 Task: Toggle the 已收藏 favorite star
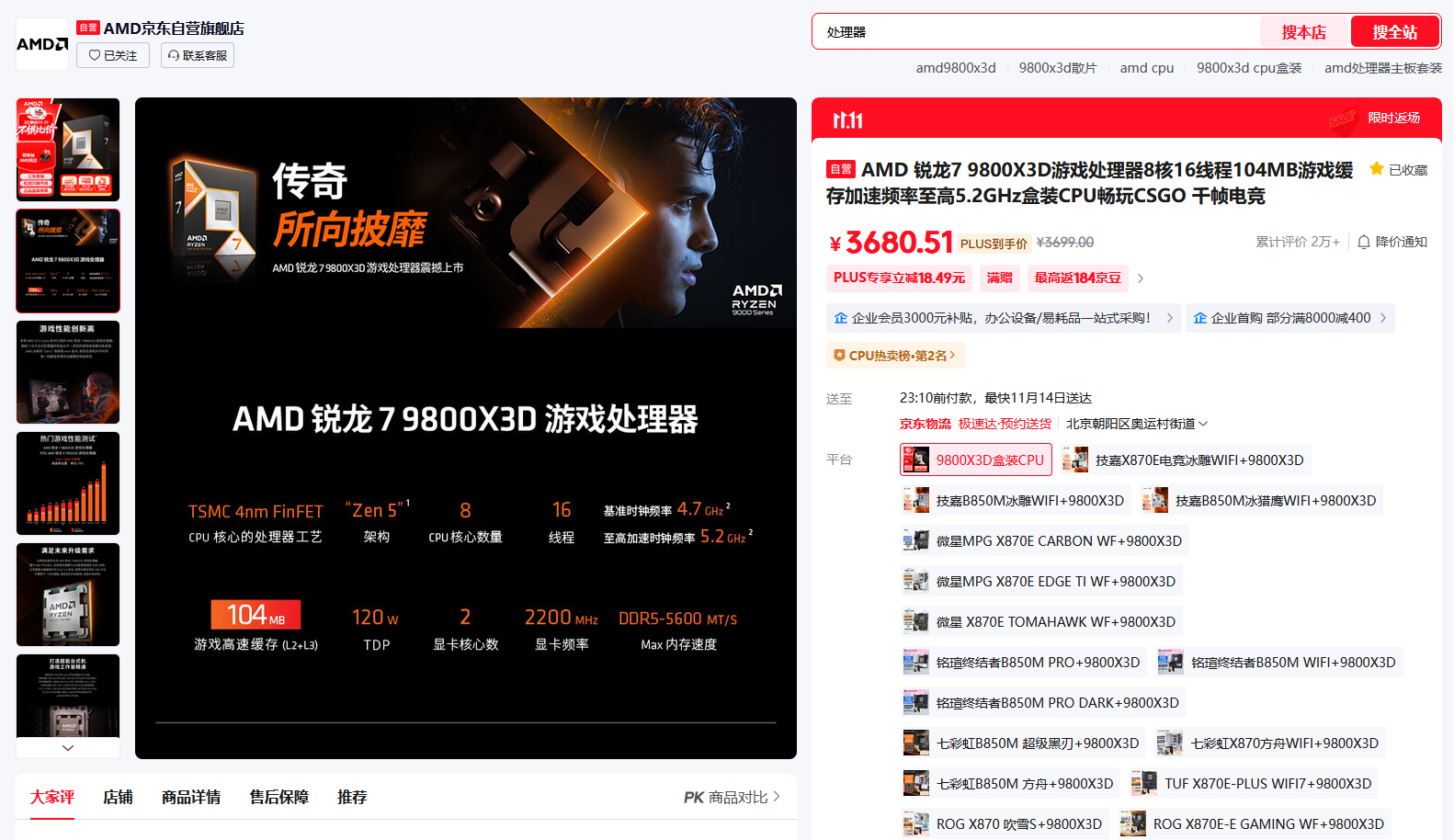[x=1398, y=170]
